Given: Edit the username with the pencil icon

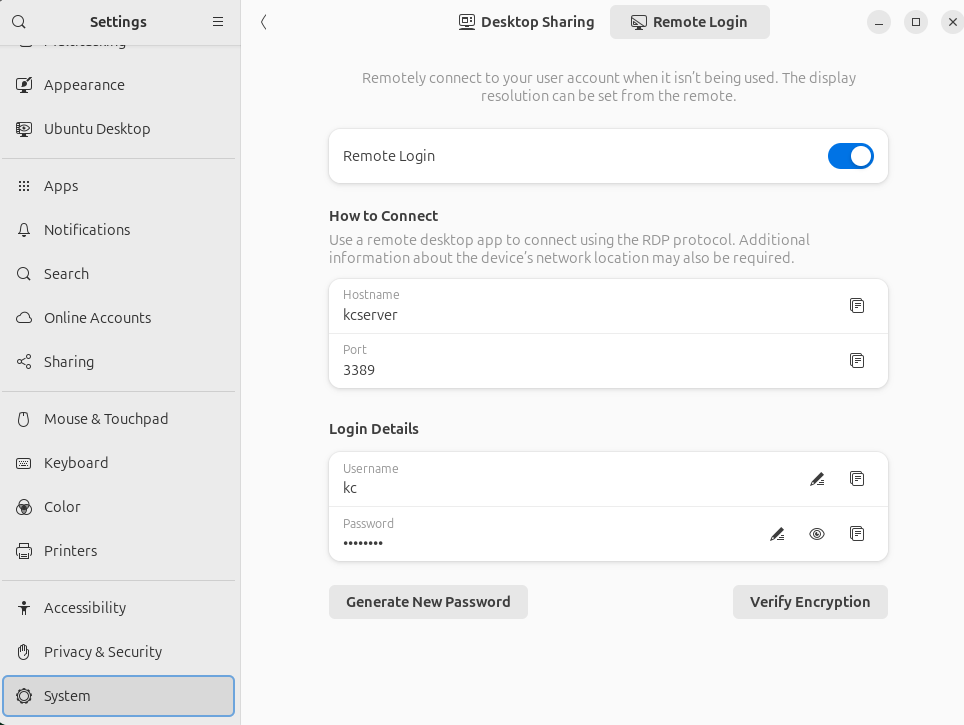Looking at the screenshot, I should [x=817, y=479].
